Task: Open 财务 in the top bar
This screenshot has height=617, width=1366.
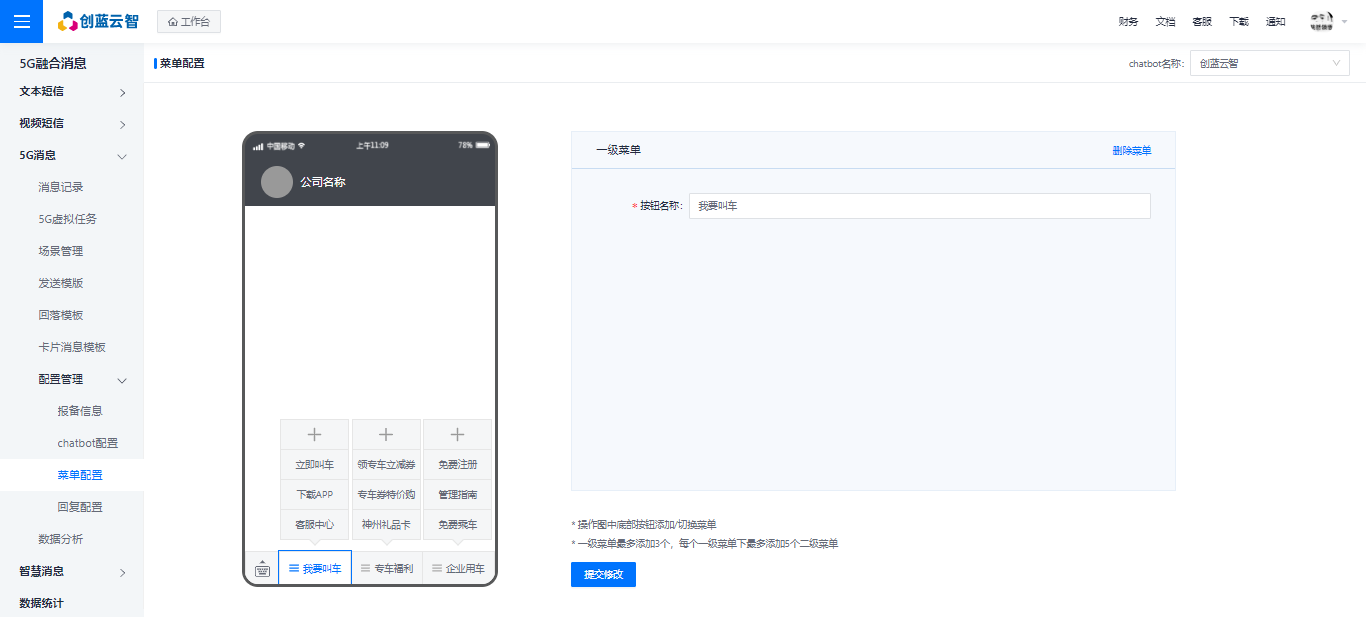Action: (x=1128, y=22)
